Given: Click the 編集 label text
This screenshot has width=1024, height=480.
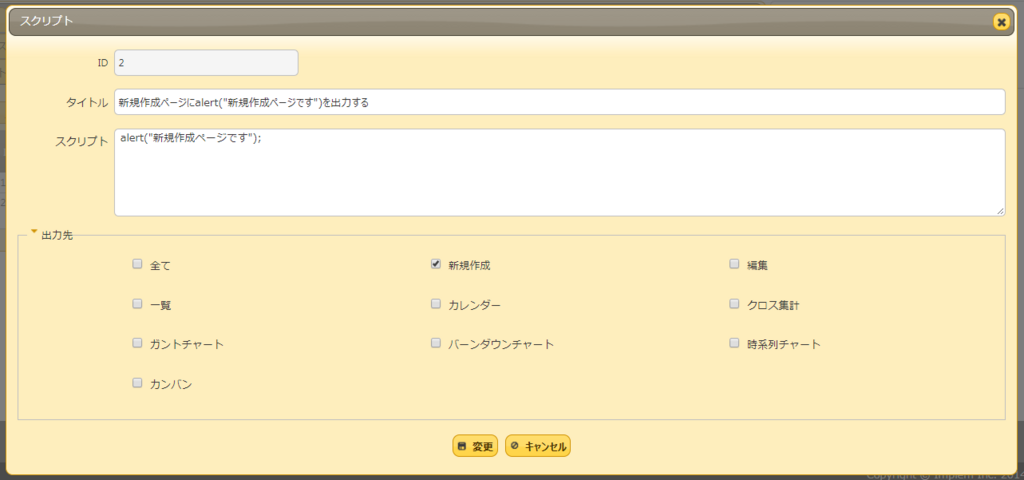Looking at the screenshot, I should tap(758, 266).
